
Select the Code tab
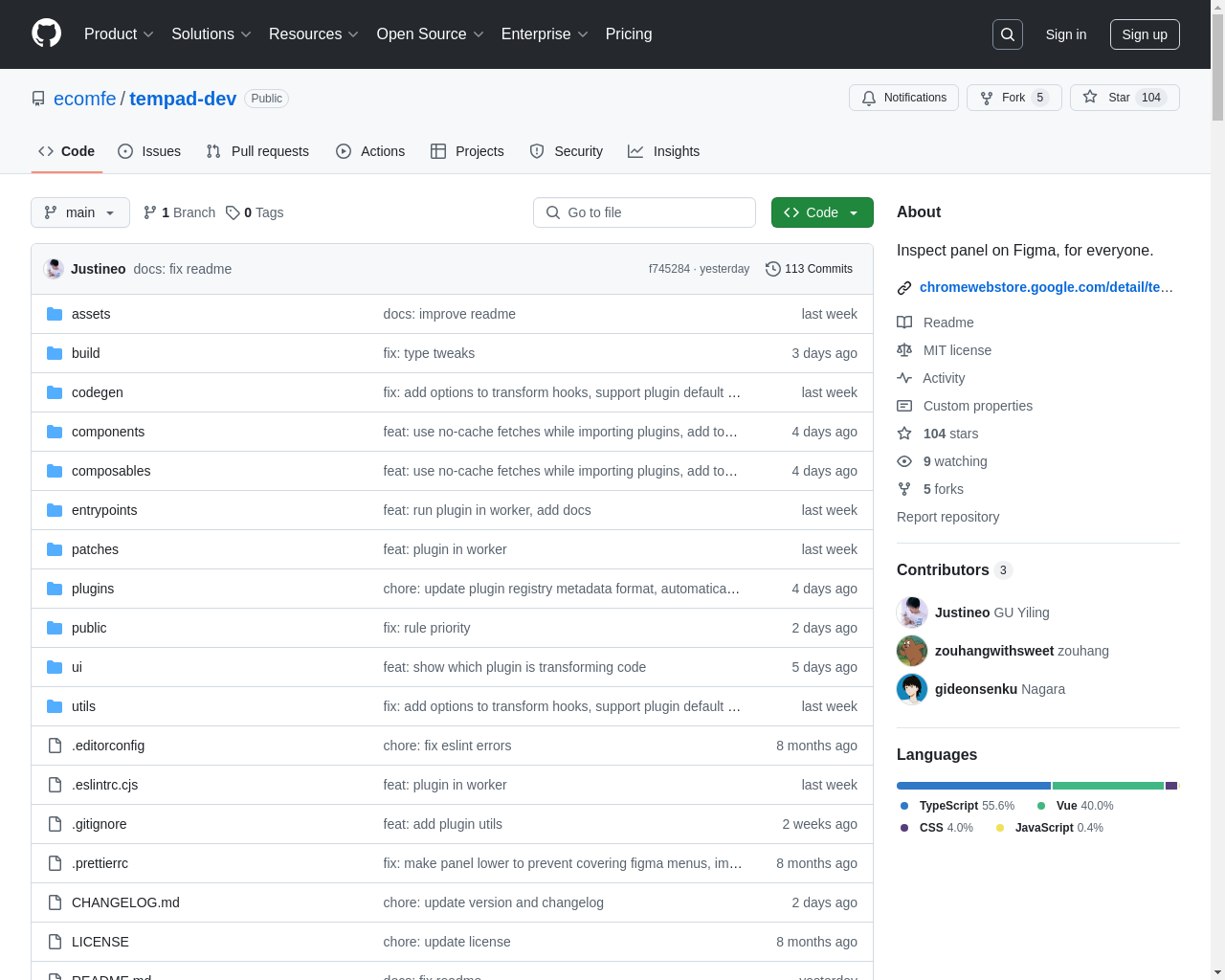(x=67, y=151)
